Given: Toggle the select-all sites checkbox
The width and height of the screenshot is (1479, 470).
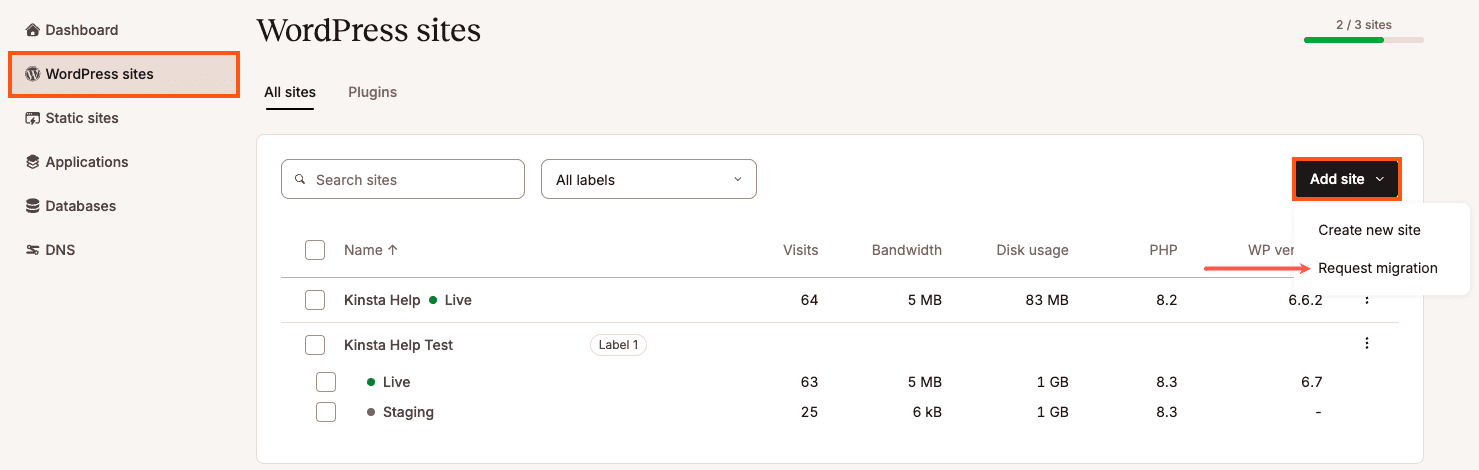Looking at the screenshot, I should click(315, 250).
